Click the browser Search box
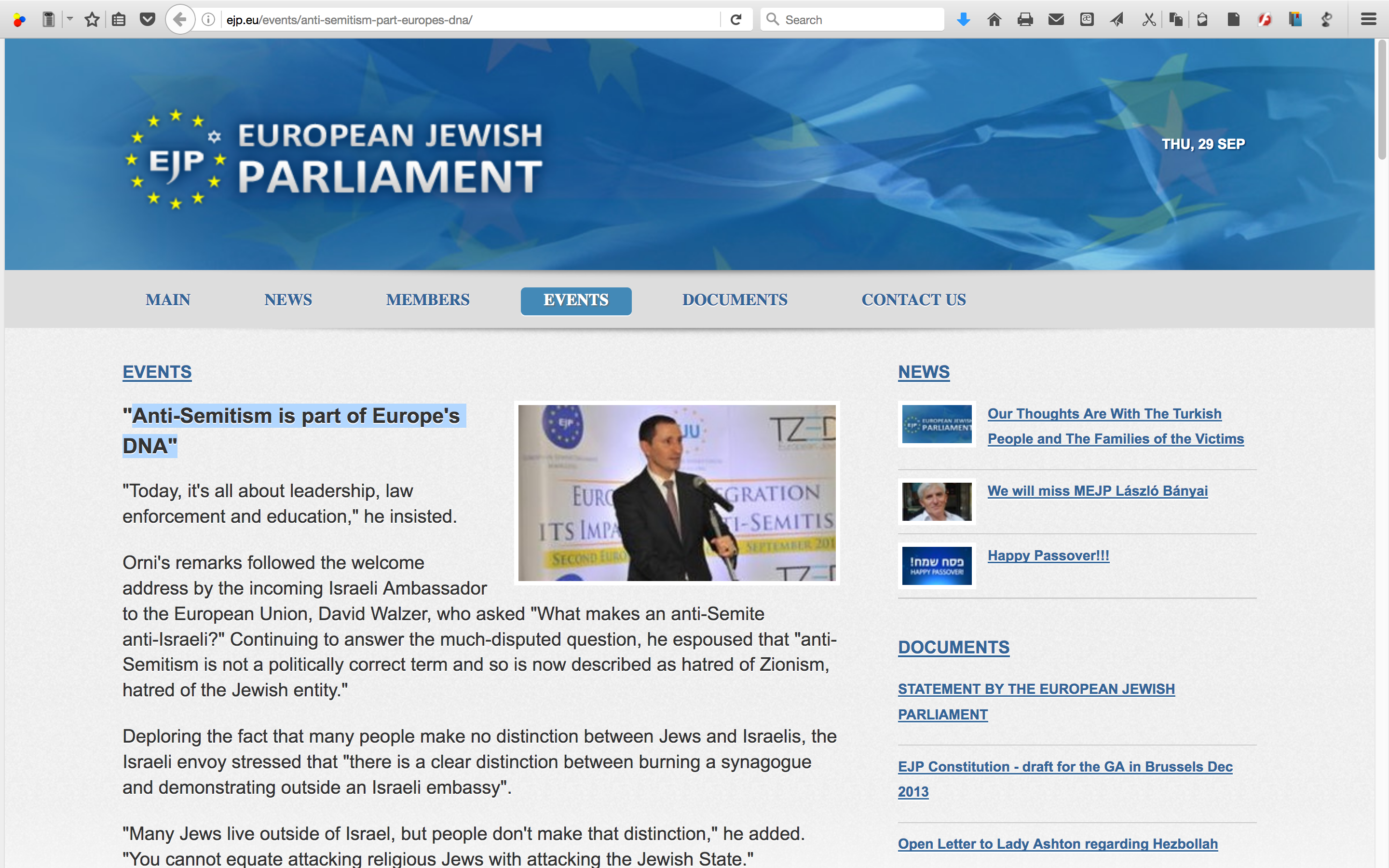The image size is (1389, 868). click(852, 20)
